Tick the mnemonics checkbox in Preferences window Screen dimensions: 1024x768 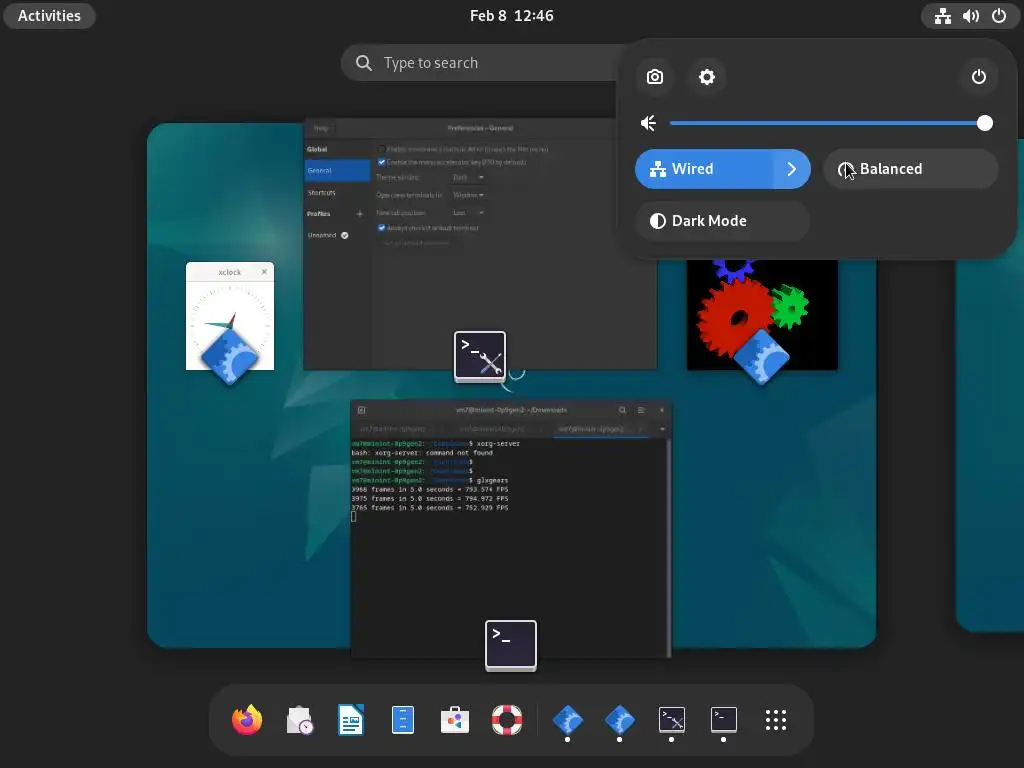[x=381, y=150]
